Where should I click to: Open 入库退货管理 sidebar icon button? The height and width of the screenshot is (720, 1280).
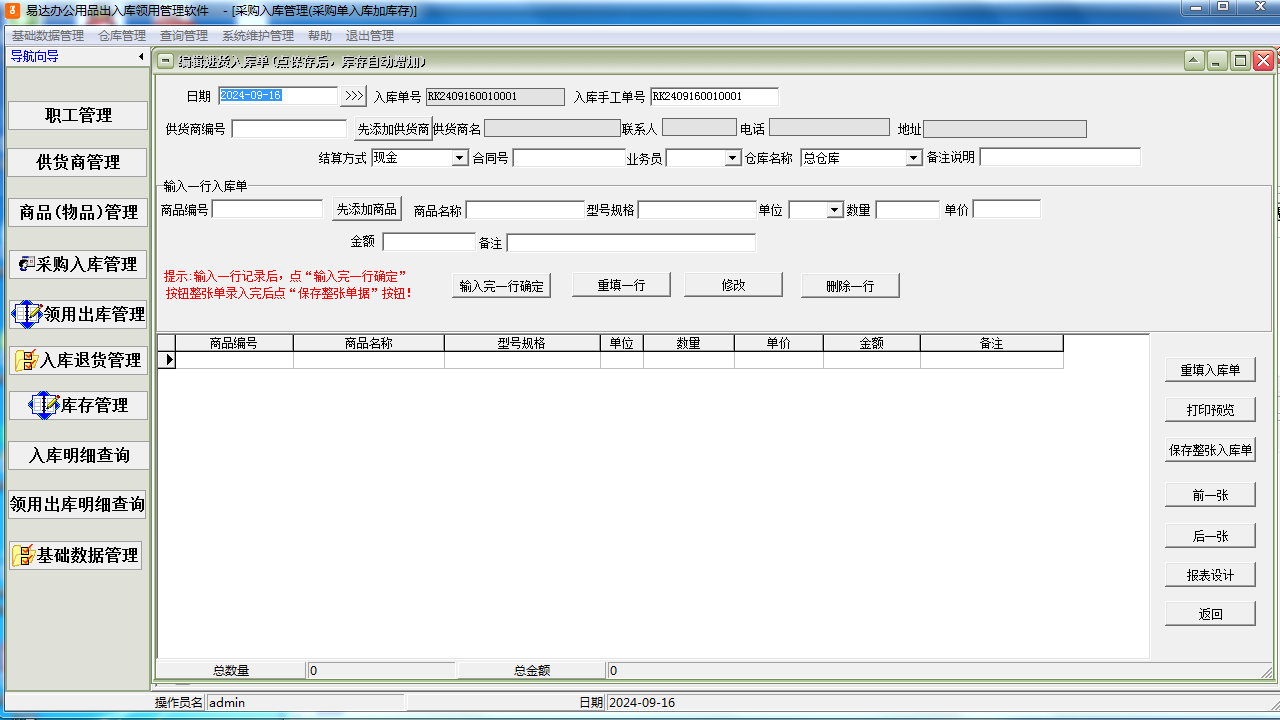tap(78, 360)
